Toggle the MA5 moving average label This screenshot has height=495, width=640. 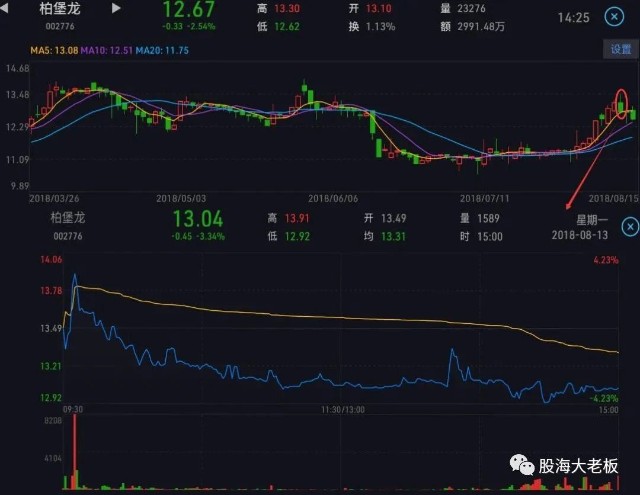tap(52, 50)
